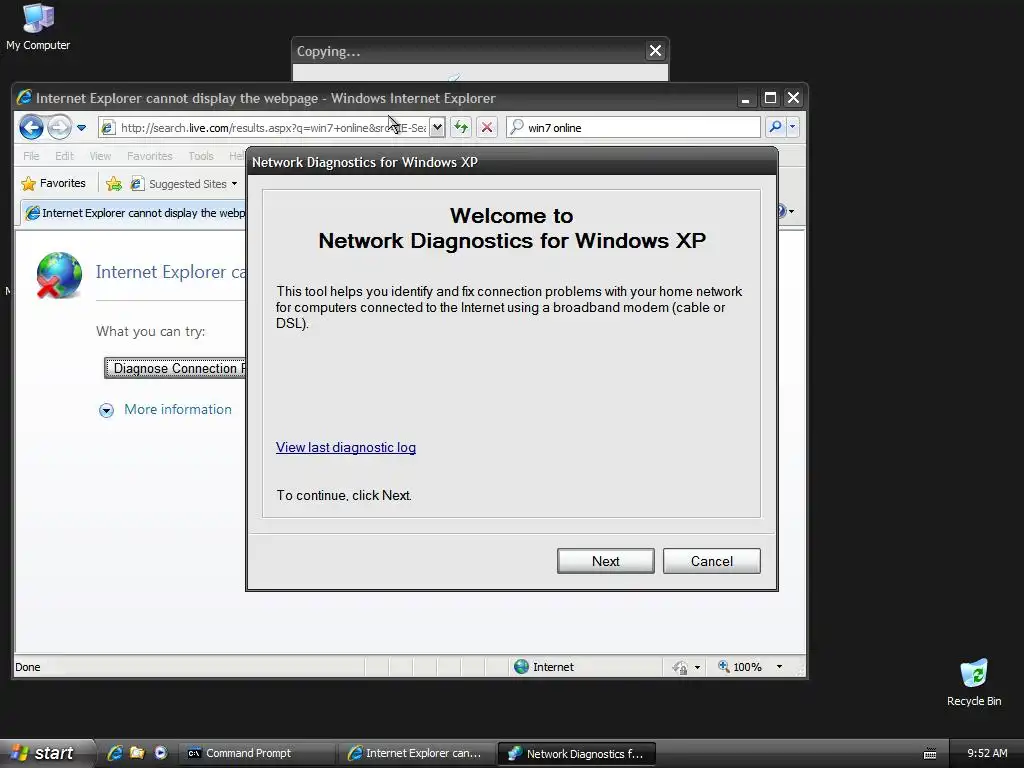The width and height of the screenshot is (1024, 768).
Task: Launch Internet Explorer from Quick Launch
Action: point(115,753)
